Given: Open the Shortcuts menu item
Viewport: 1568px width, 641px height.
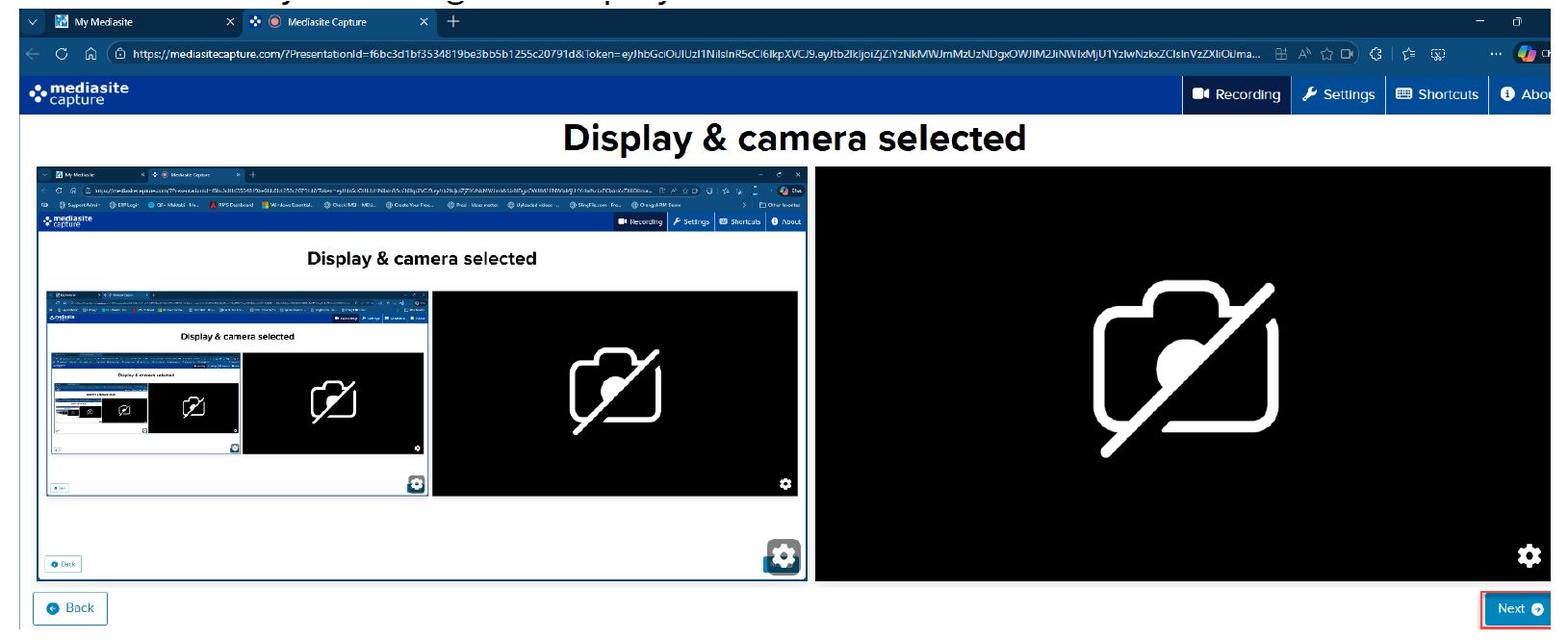Looking at the screenshot, I should click(x=1437, y=94).
